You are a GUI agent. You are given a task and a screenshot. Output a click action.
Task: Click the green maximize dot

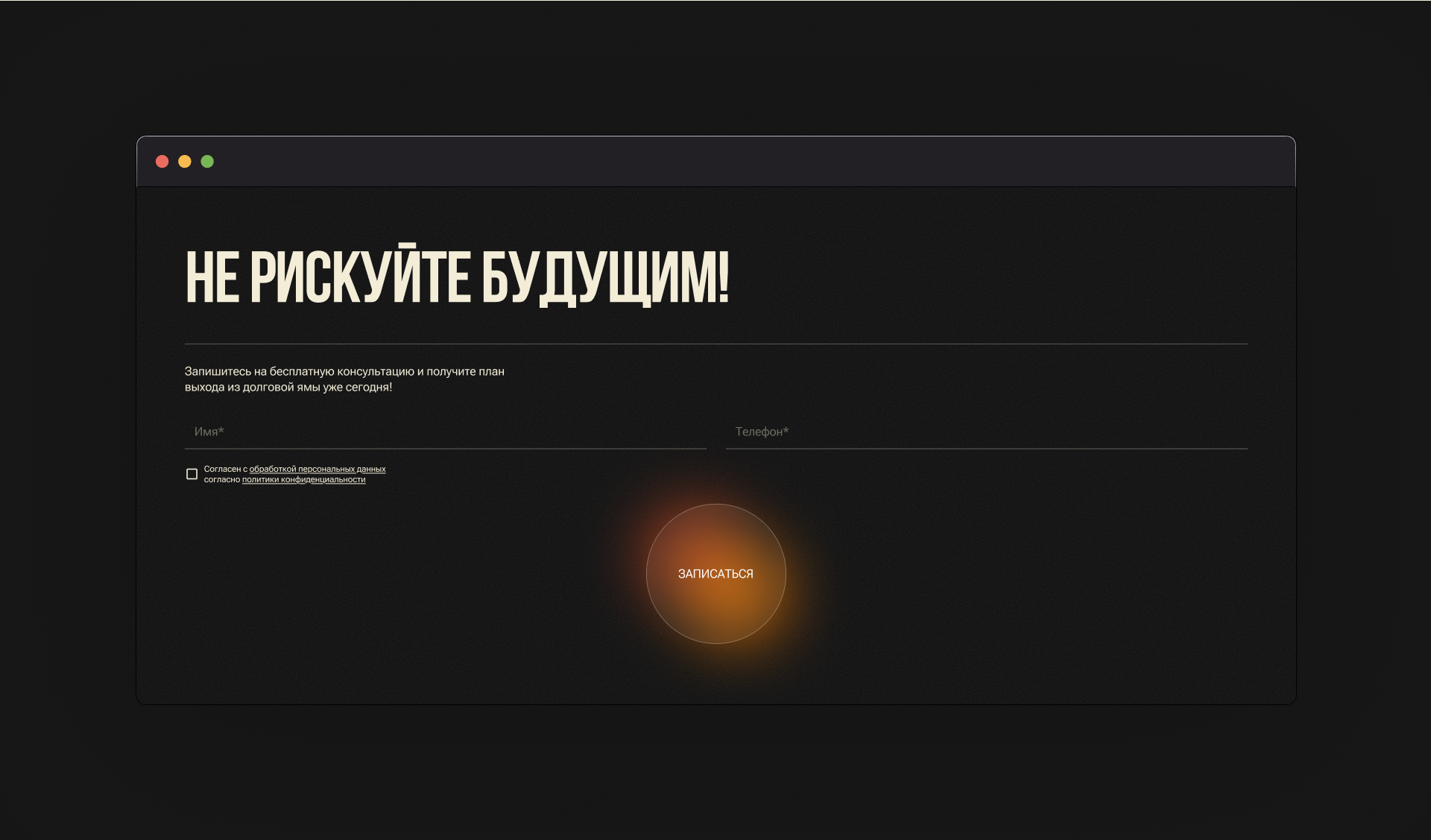[x=207, y=162]
